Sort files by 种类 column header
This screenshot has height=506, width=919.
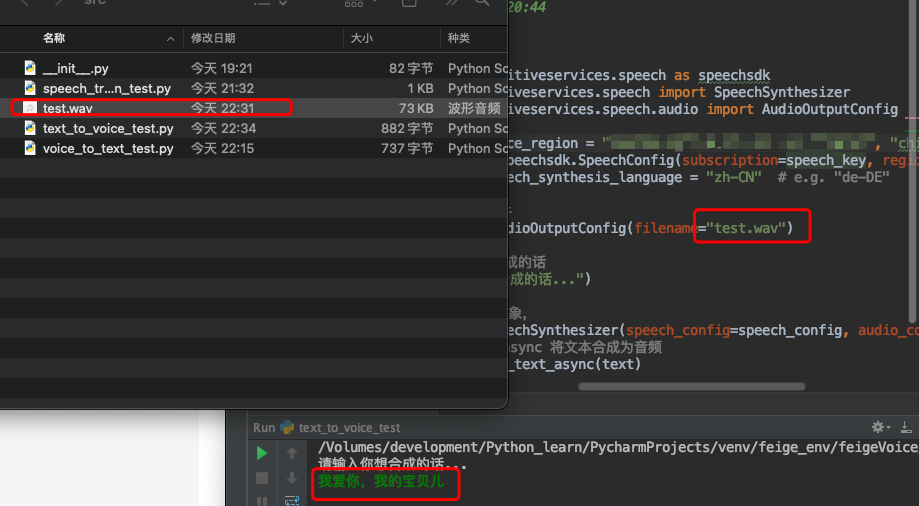tap(459, 38)
